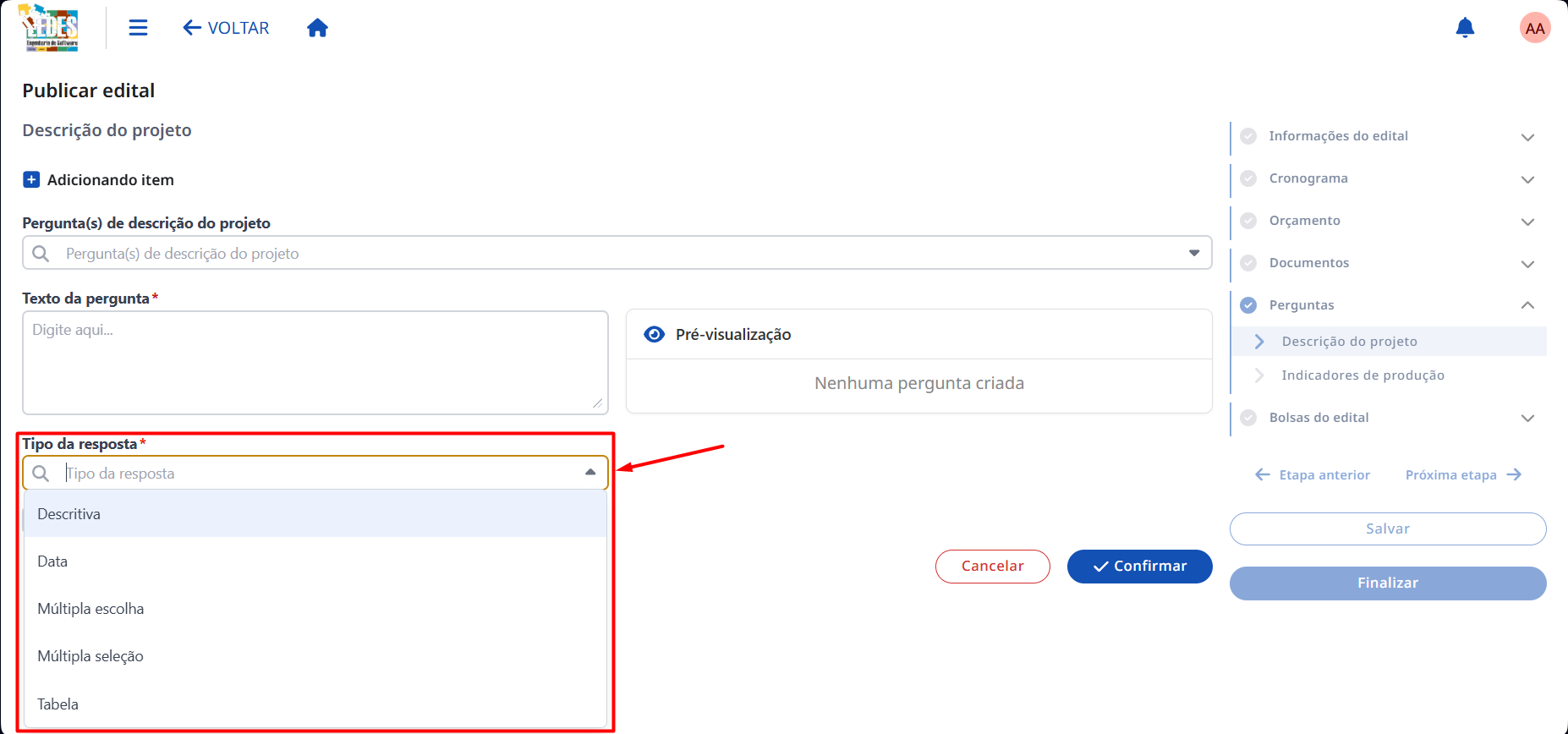
Task: Expand the Informações do edital section chevron
Action: coord(1527,137)
